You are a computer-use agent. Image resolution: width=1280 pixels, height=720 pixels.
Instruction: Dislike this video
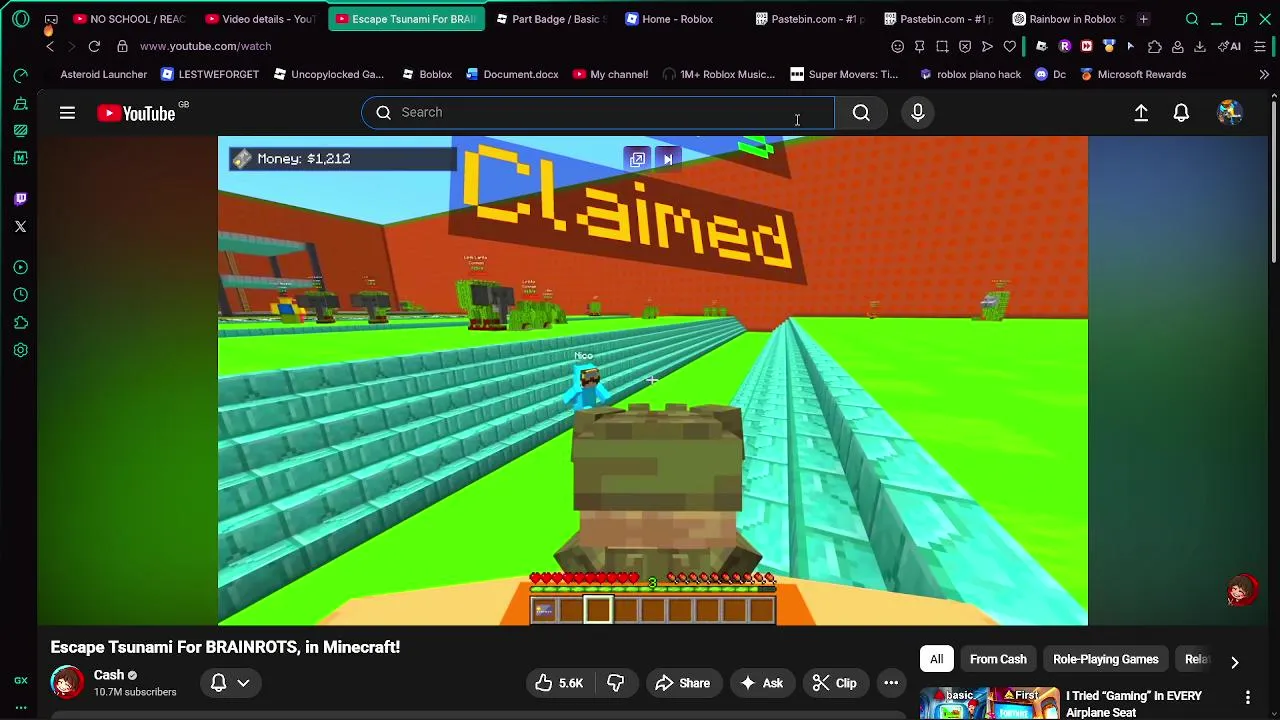tap(616, 683)
